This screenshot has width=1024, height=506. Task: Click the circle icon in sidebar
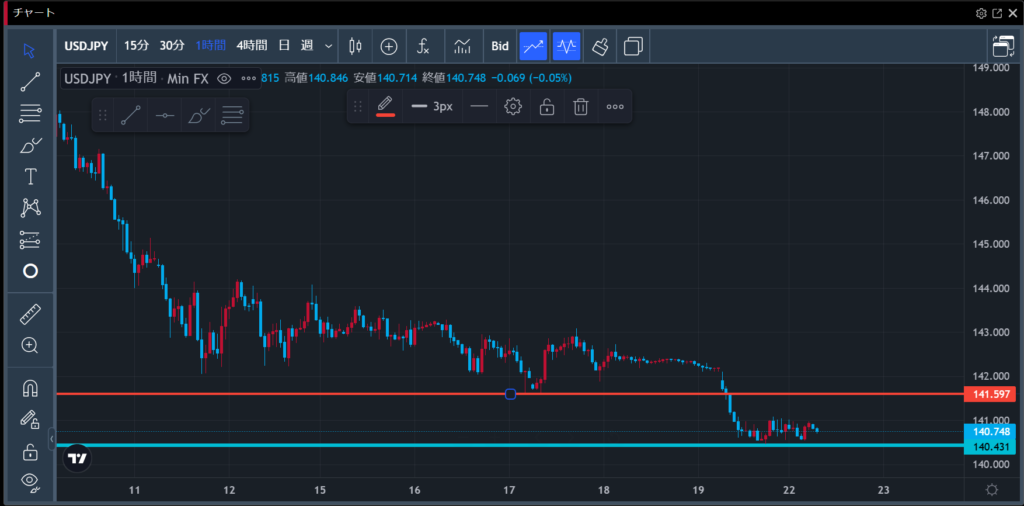30,271
